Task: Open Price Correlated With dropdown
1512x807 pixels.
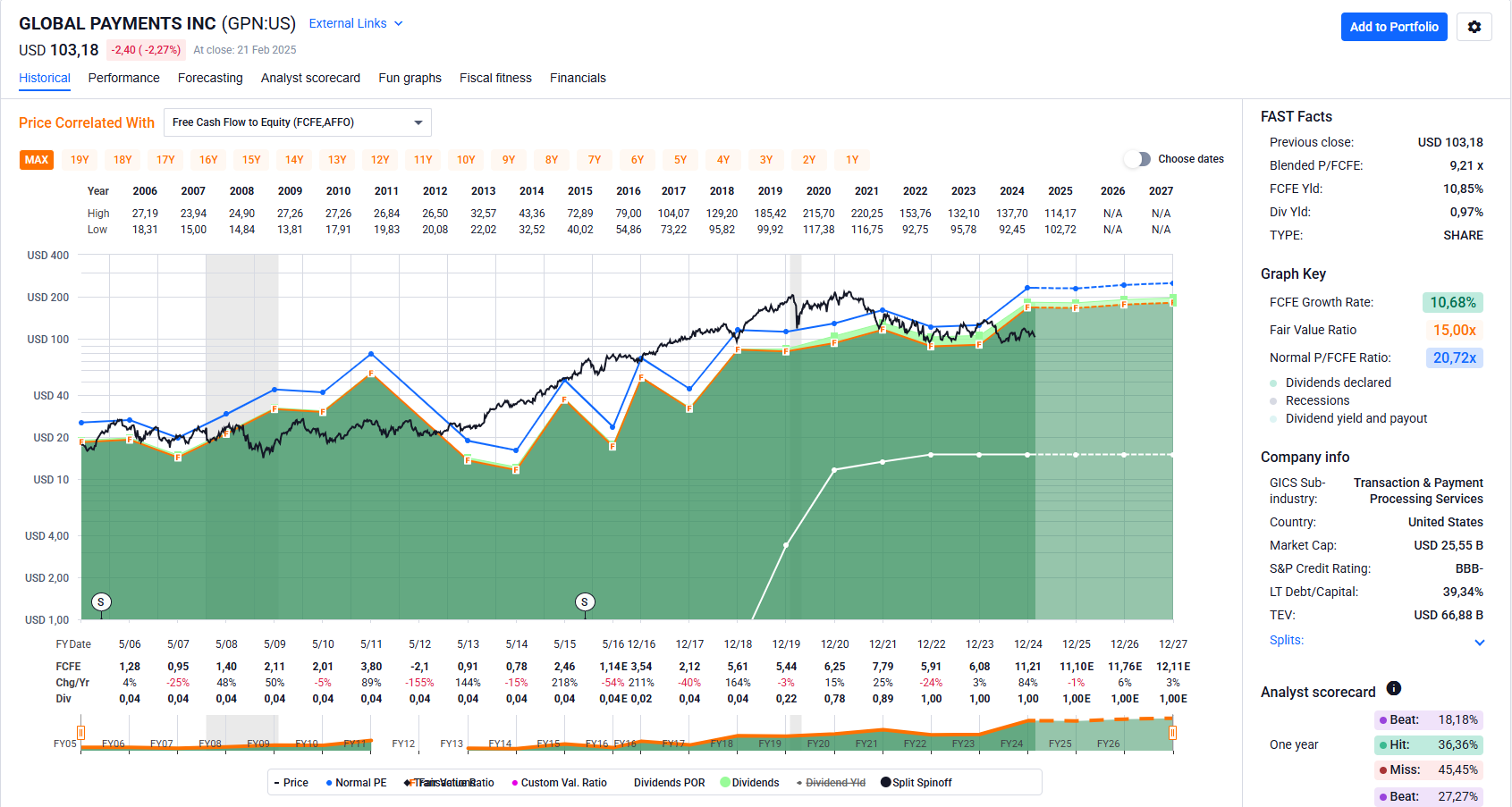Action: point(297,122)
